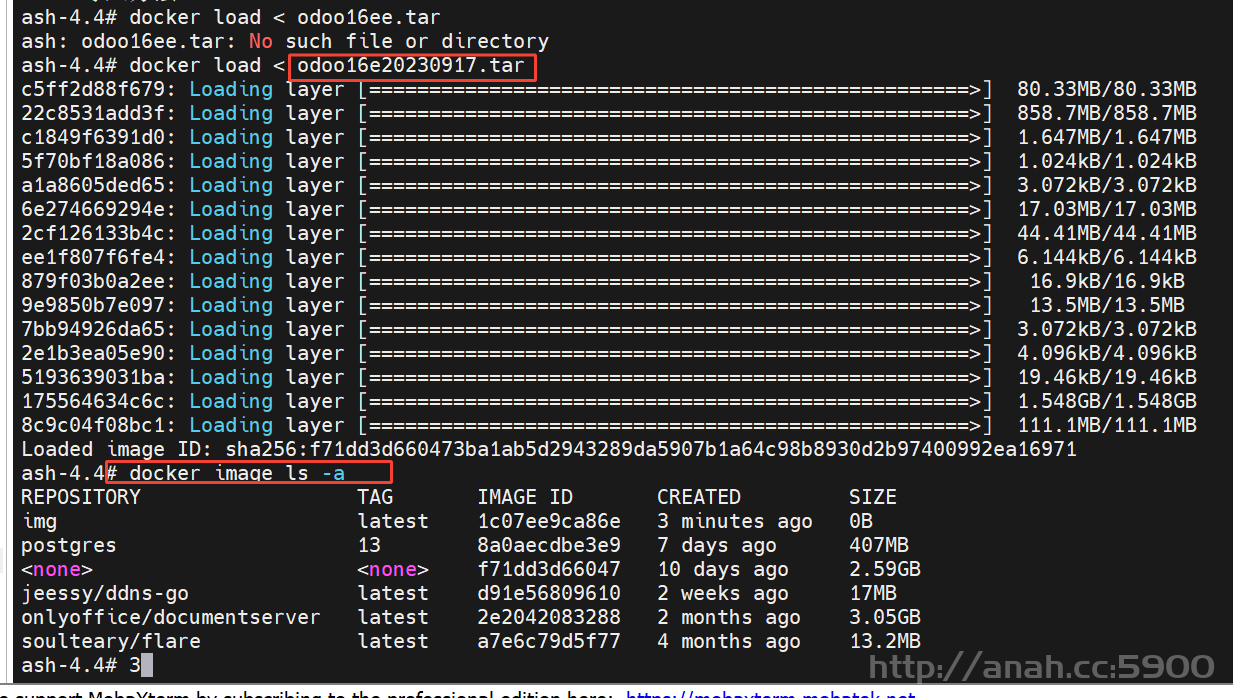Click layer ID 9e9850b7e097

[x=93, y=306]
